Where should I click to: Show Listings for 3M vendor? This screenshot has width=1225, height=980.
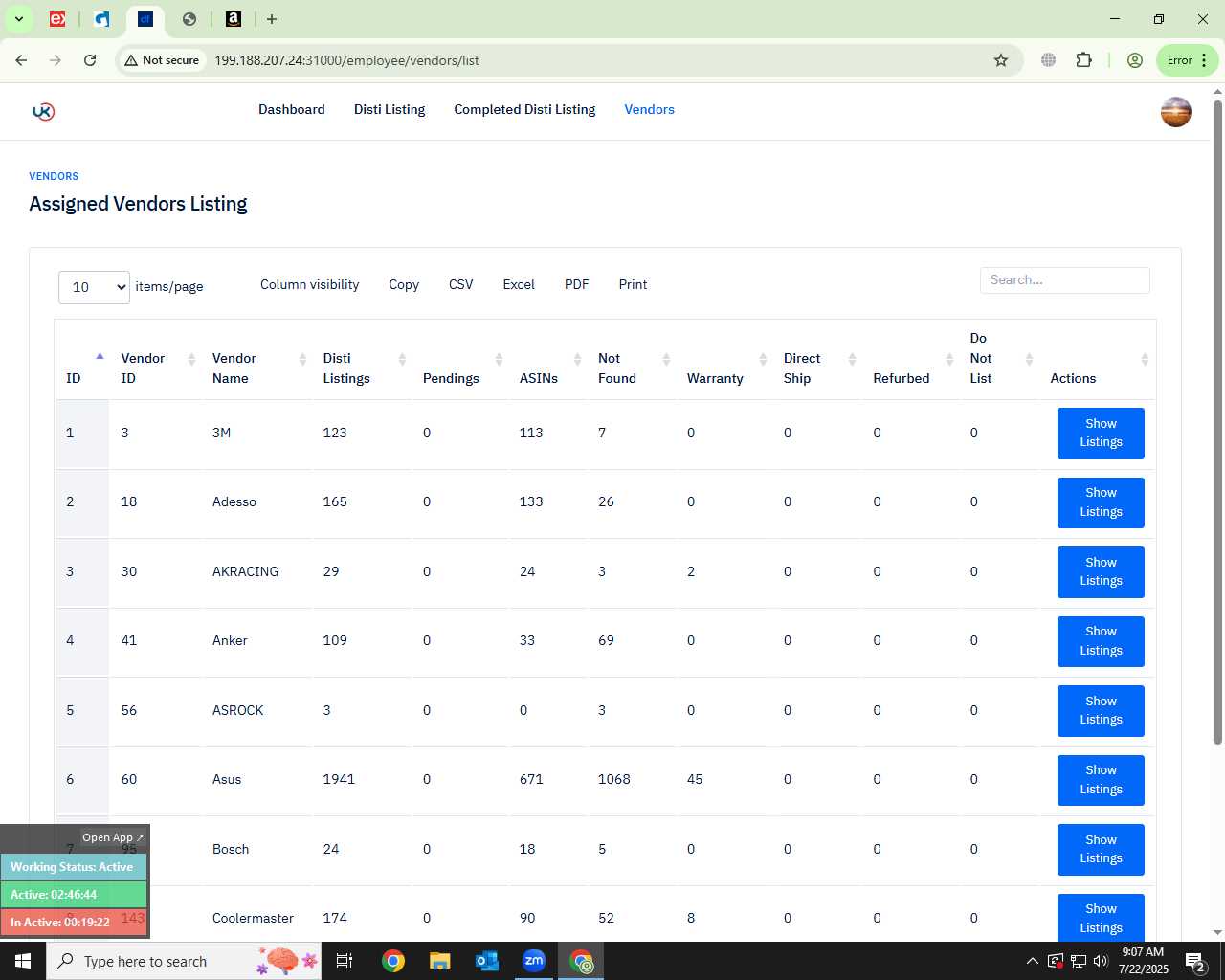(1101, 433)
